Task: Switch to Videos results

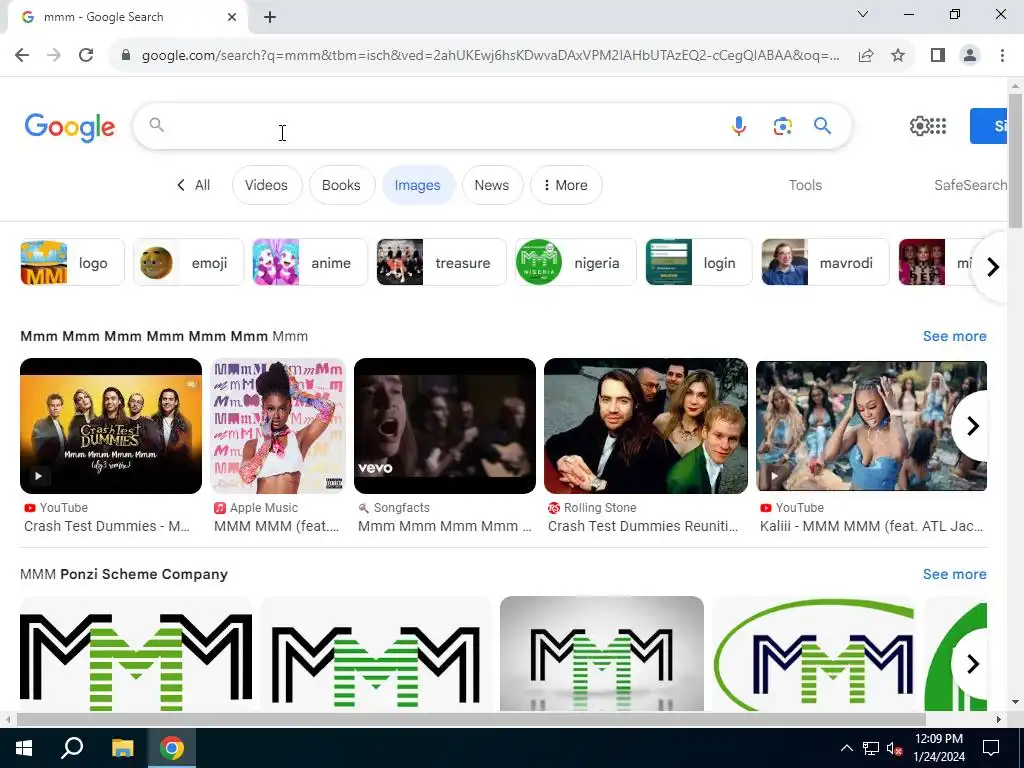Action: [266, 185]
